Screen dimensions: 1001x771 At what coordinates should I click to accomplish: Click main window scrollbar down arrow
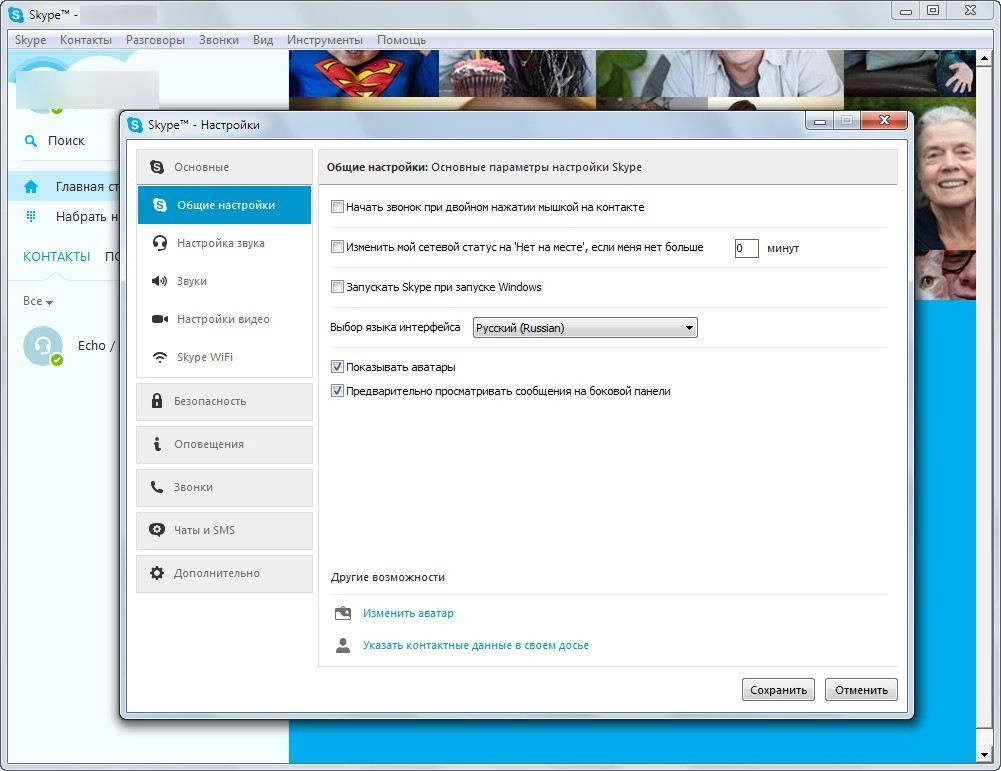(x=984, y=756)
